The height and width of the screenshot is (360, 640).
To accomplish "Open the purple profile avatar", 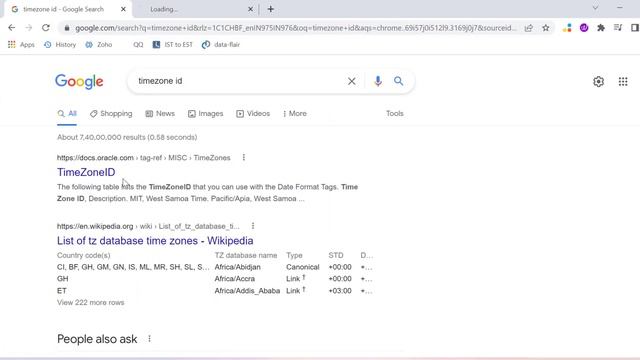I will point(584,28).
